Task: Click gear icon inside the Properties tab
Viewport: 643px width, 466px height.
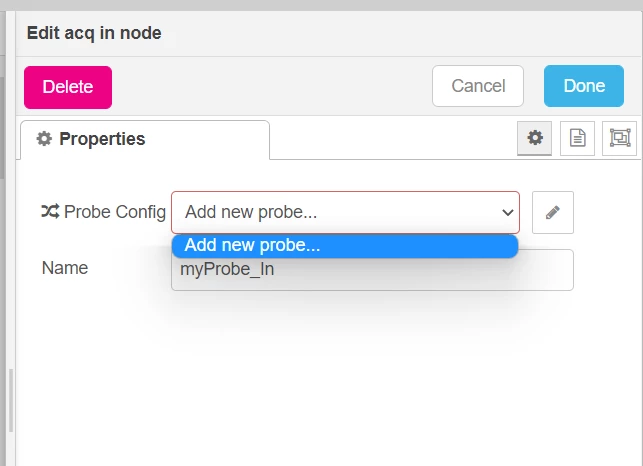Action: 44,139
